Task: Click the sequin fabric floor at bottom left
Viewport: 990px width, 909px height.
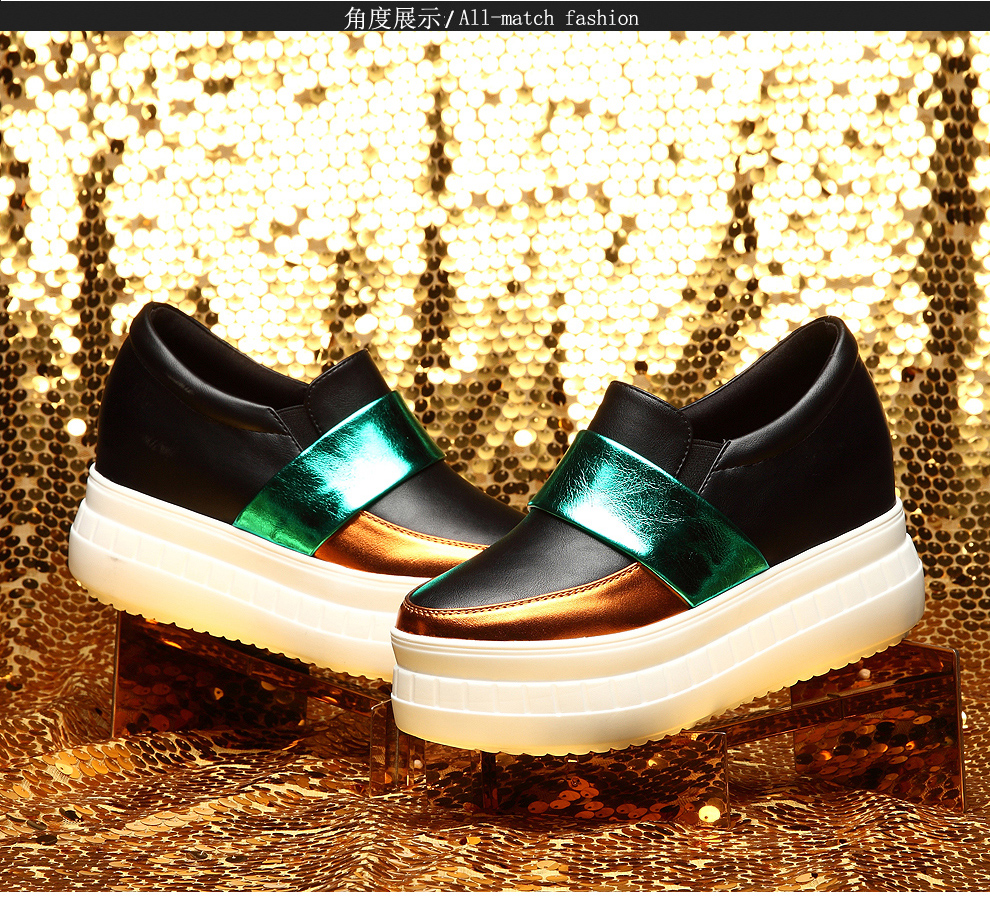Action: [x=120, y=820]
